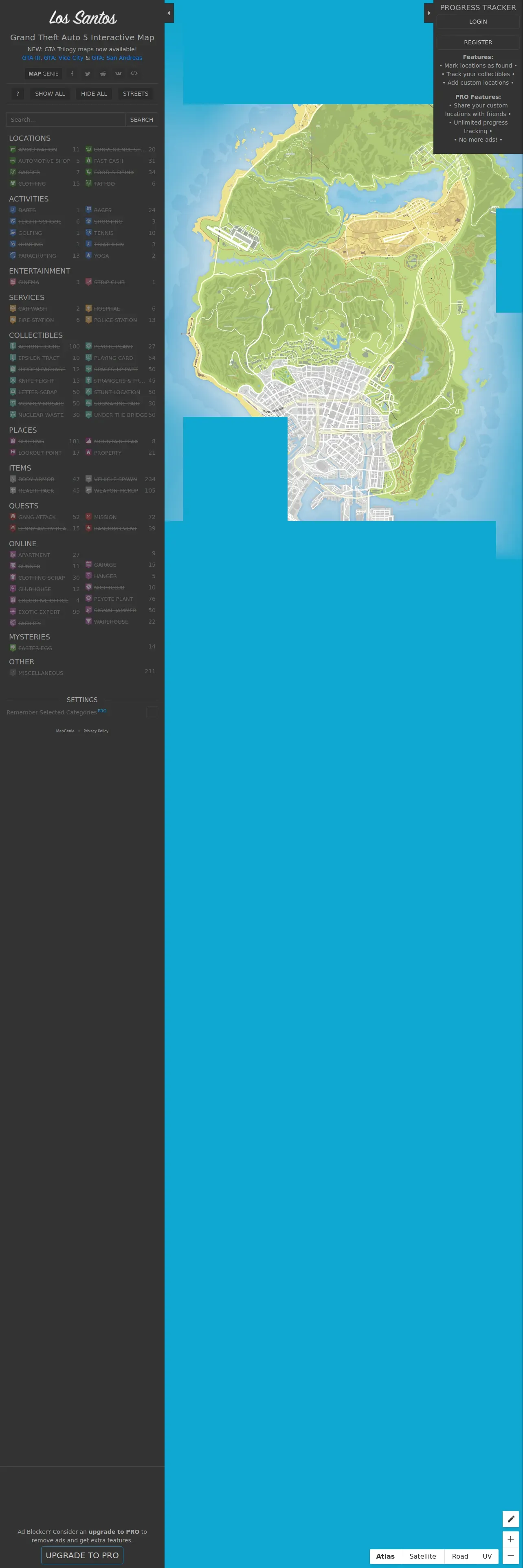523x1568 pixels.
Task: Show Mission quest markers
Action: [120, 517]
